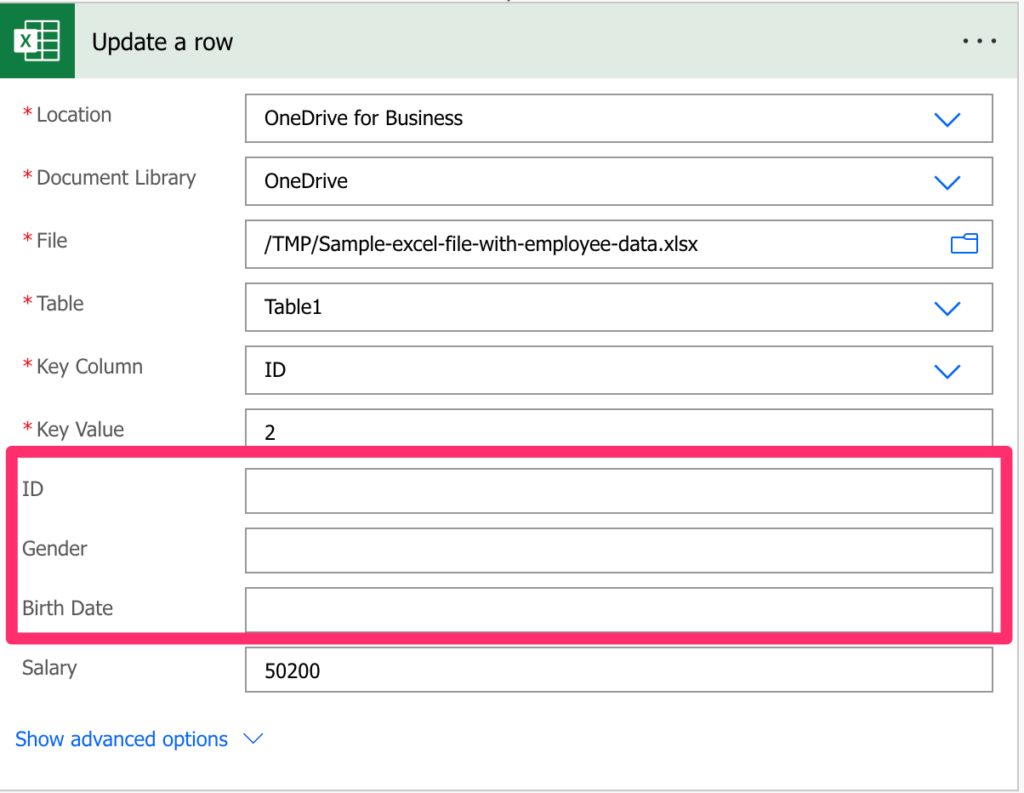Click inside the empty ID field
Image resolution: width=1024 pixels, height=793 pixels.
(617, 489)
